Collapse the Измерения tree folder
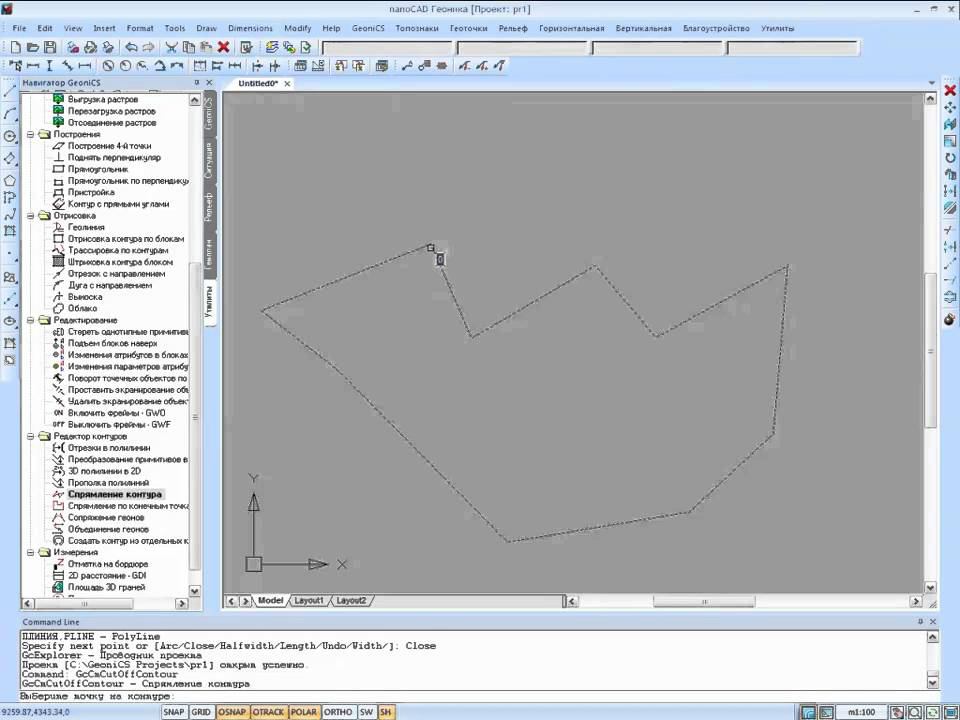The width and height of the screenshot is (960, 720). [30, 552]
